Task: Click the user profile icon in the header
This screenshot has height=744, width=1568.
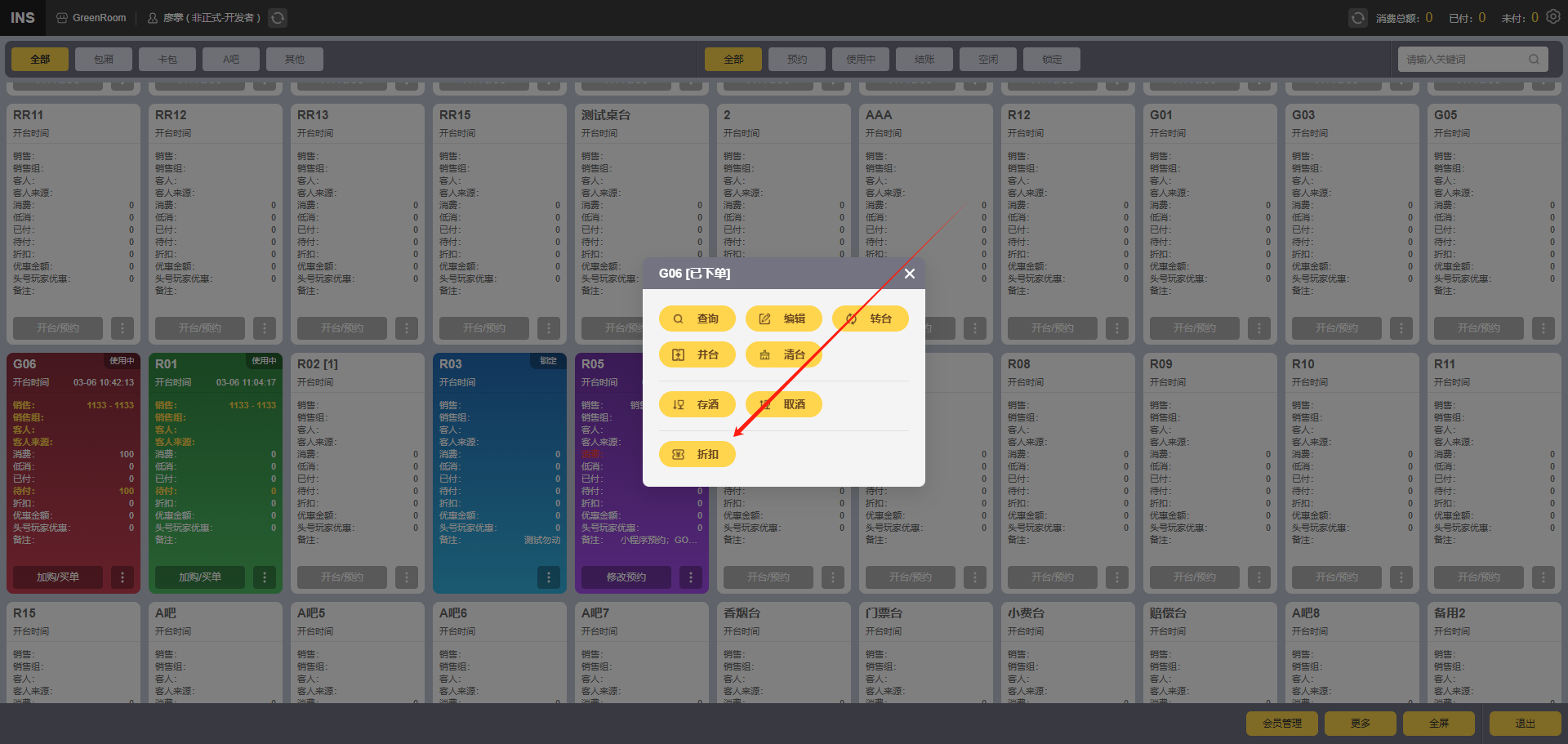Action: tap(153, 17)
